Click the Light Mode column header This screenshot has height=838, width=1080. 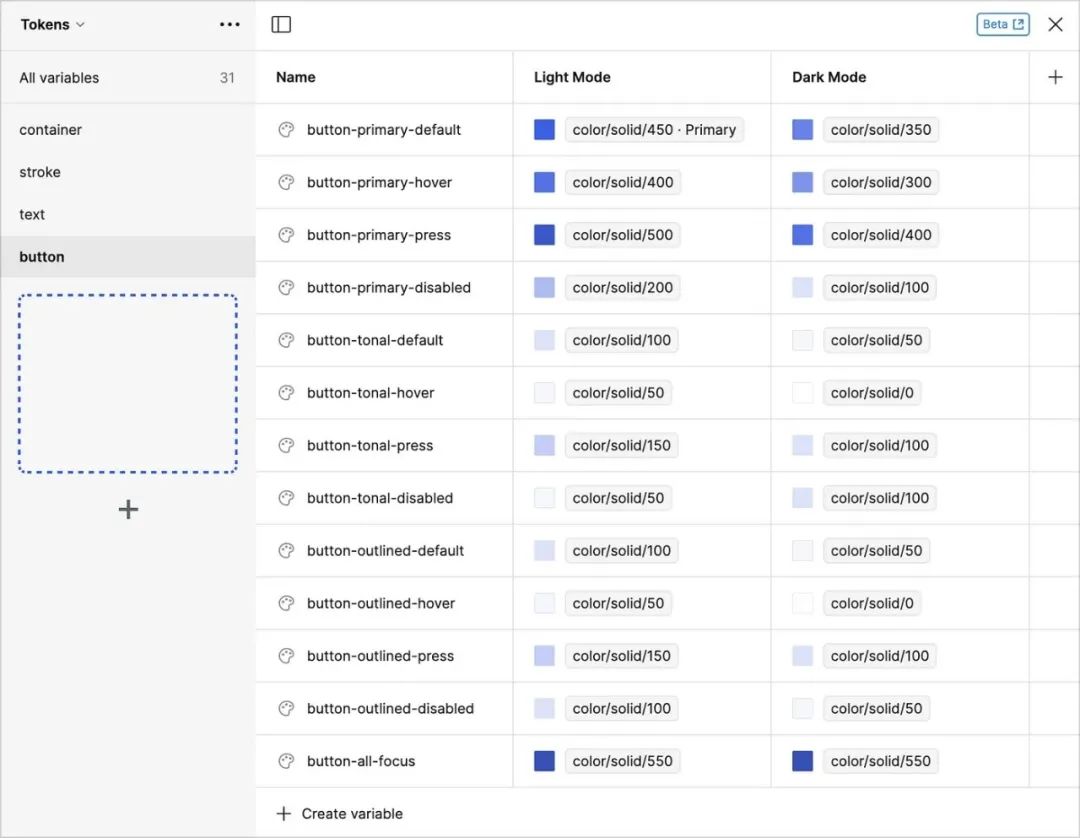(x=572, y=77)
